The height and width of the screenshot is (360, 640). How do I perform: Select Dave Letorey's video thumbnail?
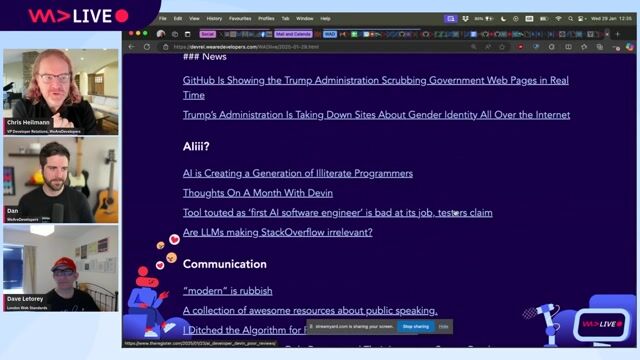pyautogui.click(x=61, y=268)
